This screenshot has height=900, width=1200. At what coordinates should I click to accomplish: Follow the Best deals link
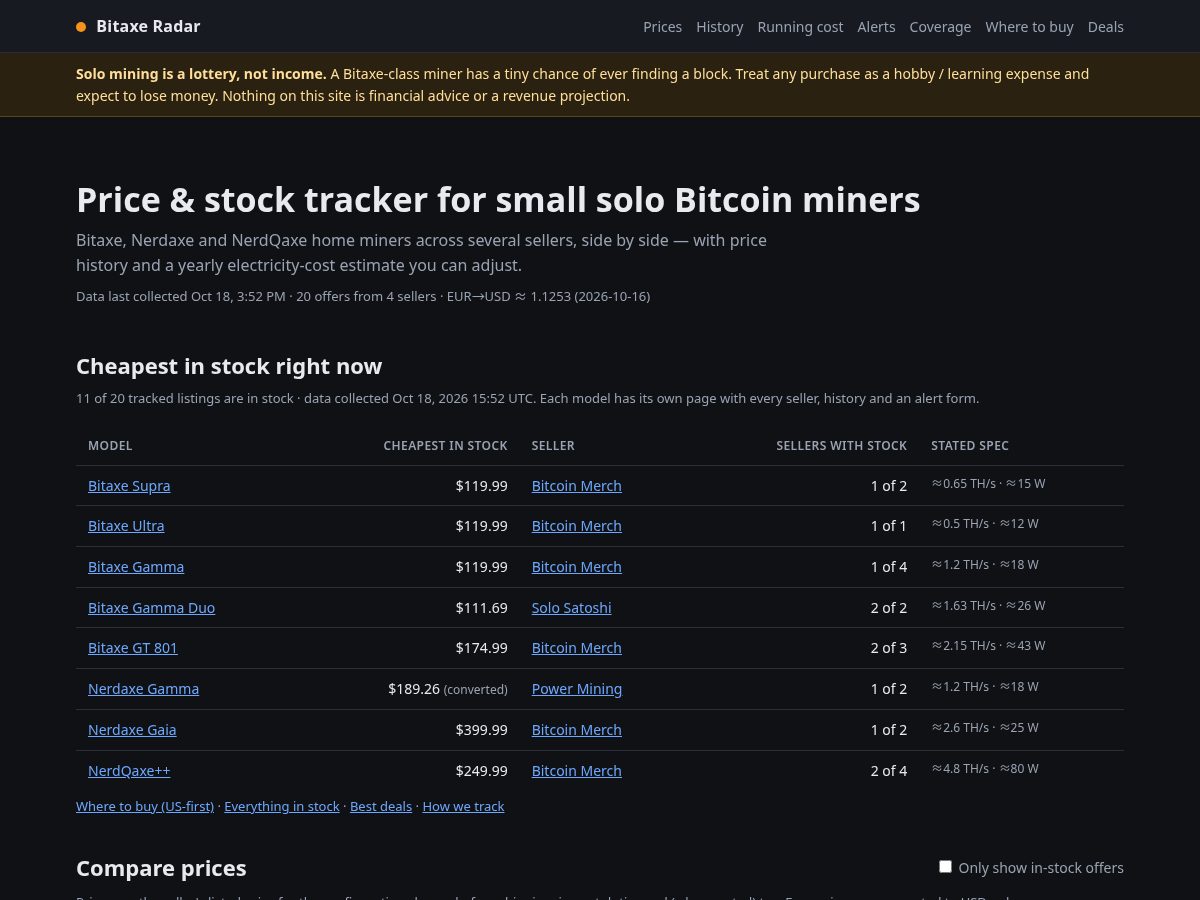pyautogui.click(x=381, y=806)
